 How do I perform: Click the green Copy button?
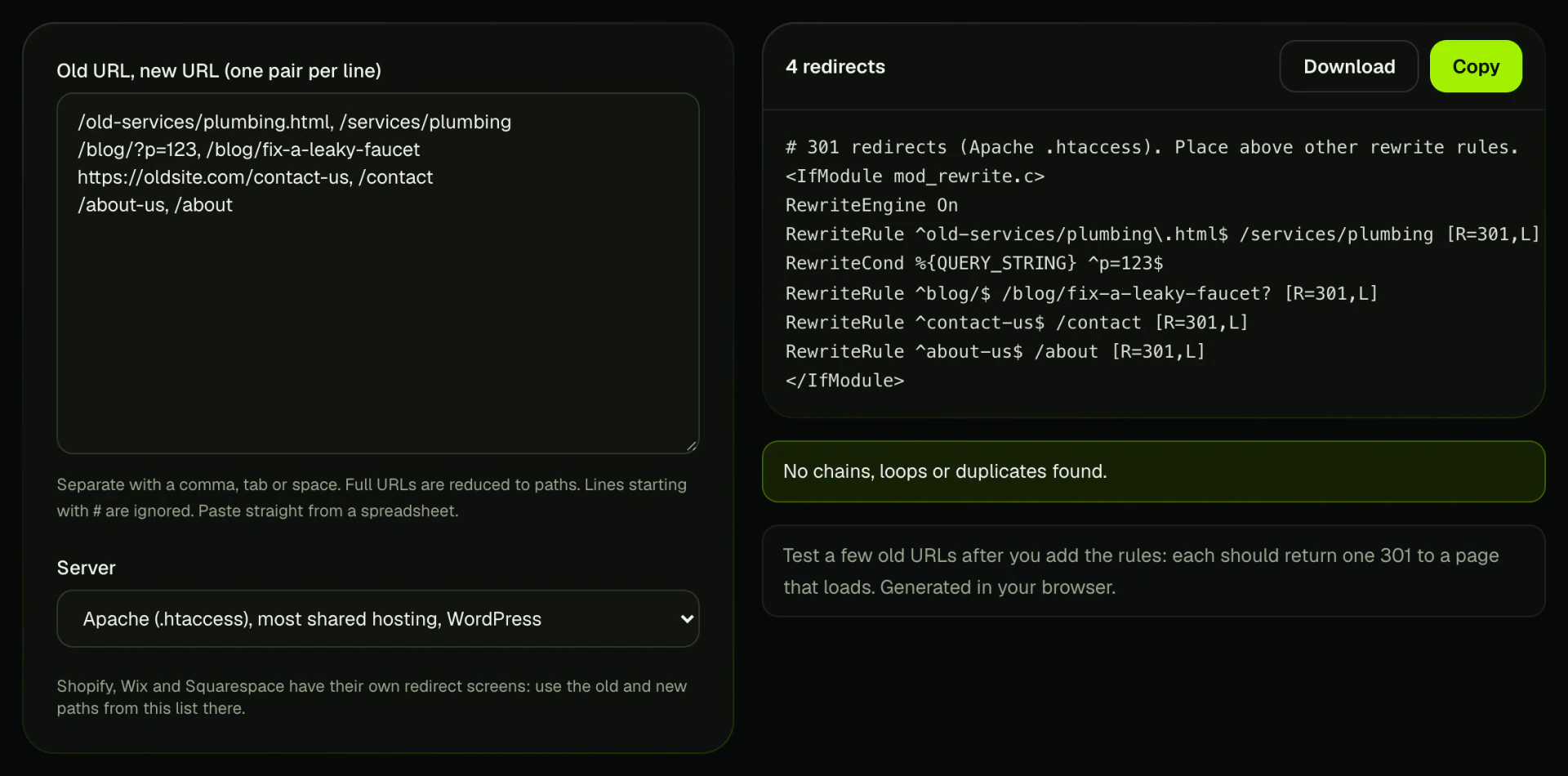coord(1476,66)
